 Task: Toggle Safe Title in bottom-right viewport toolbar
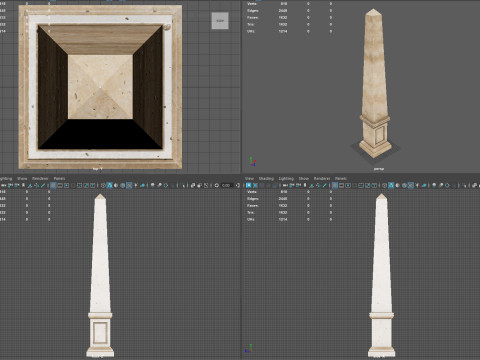[374, 185]
